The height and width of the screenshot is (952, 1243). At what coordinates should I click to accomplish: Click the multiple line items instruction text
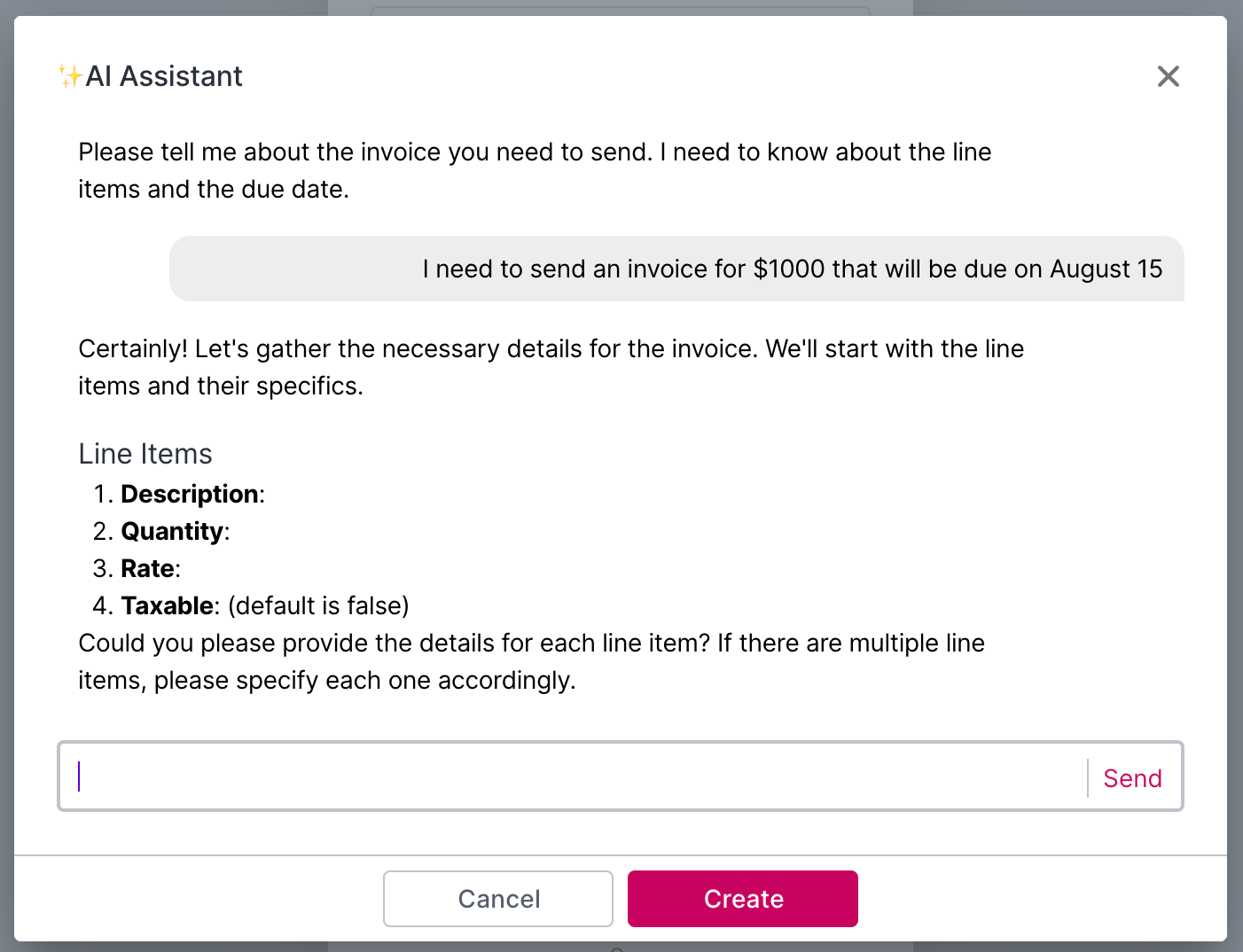531,661
